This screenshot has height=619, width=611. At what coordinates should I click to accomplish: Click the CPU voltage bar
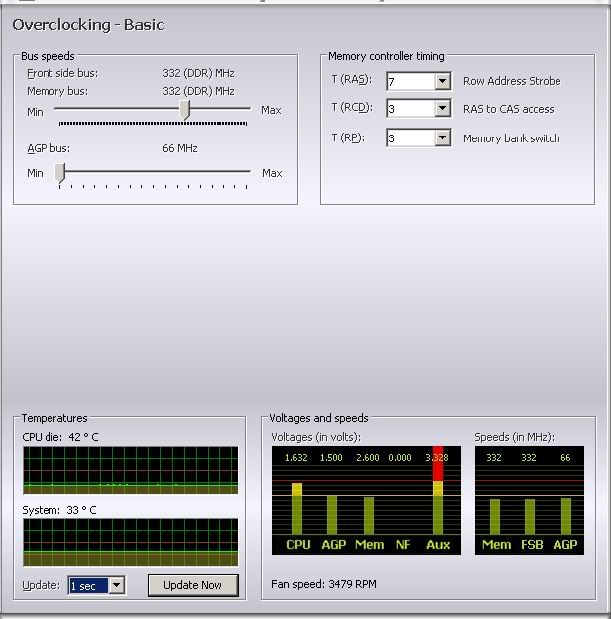[297, 509]
